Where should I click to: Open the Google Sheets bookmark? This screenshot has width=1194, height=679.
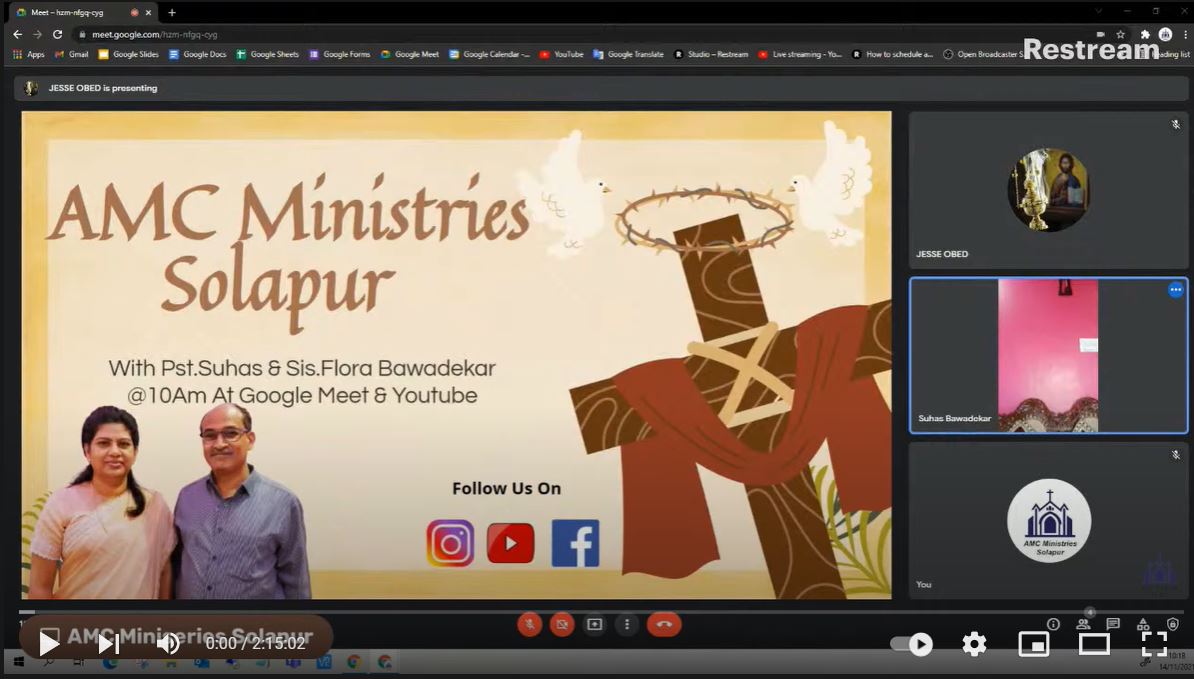click(x=267, y=54)
